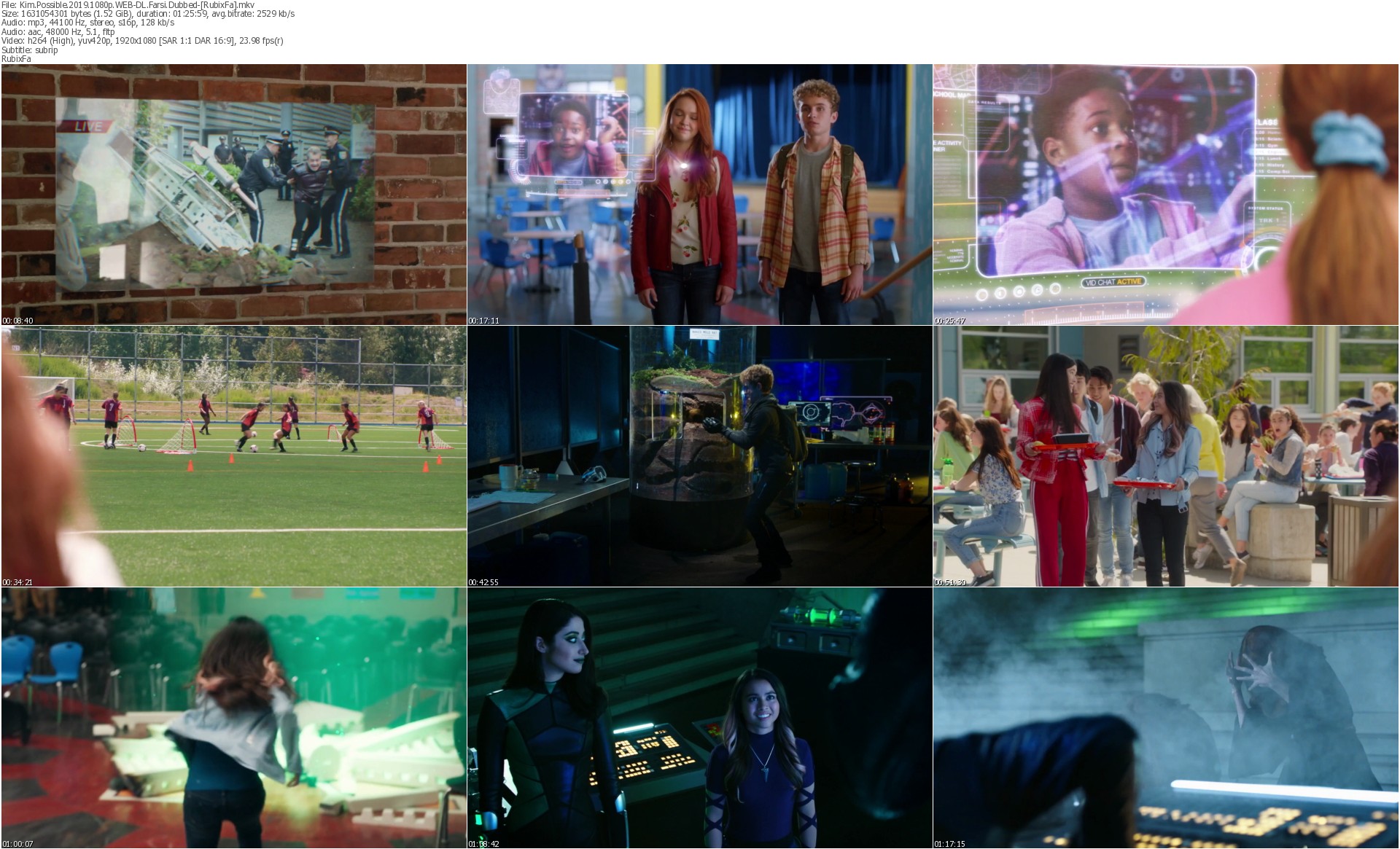Viewport: 1400px width, 849px height.
Task: Open the smoky thumbnail with figure covering face
Action: [x=1166, y=718]
